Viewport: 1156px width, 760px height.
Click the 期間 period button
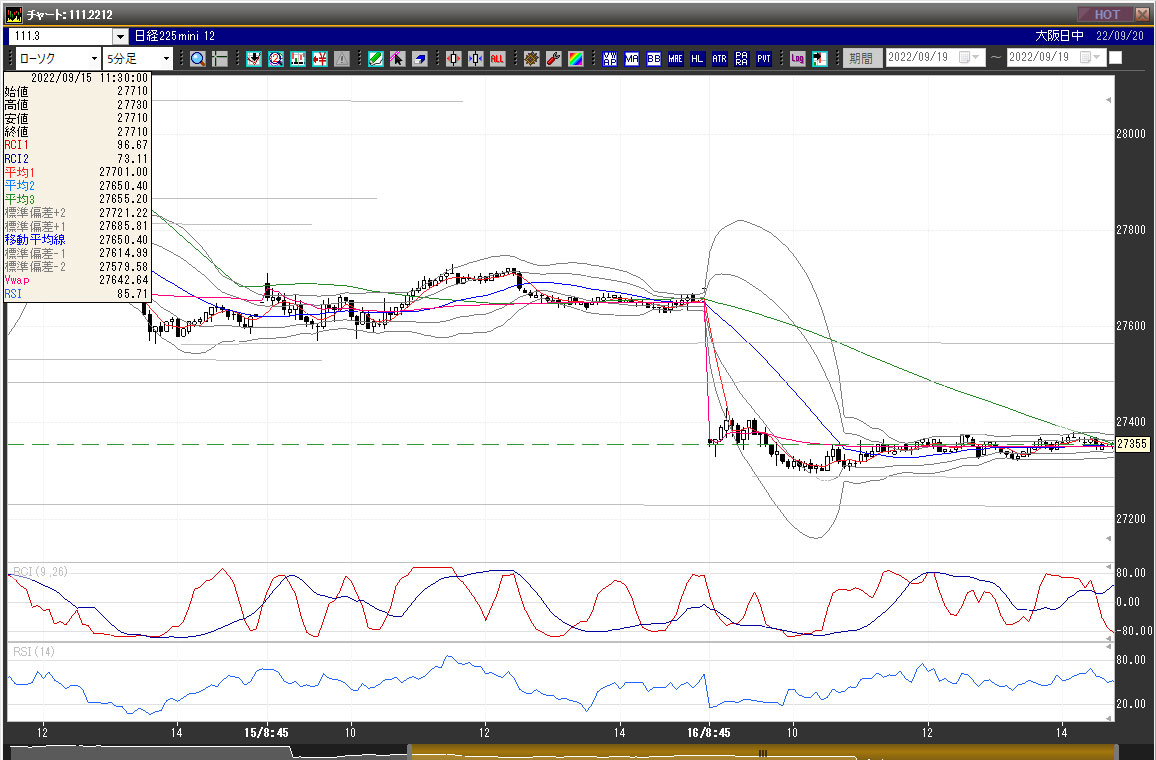861,58
